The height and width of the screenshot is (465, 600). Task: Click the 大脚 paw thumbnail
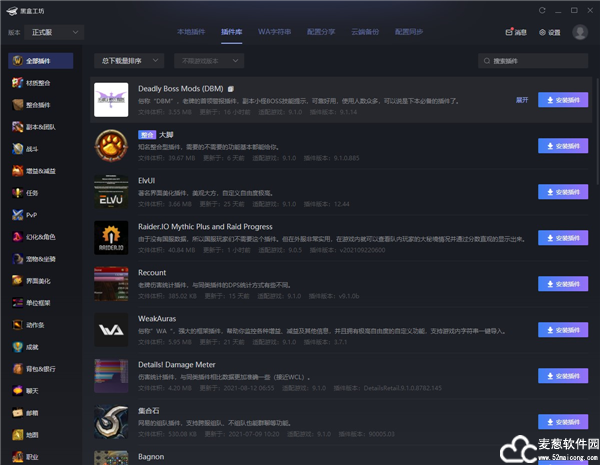[x=111, y=146]
